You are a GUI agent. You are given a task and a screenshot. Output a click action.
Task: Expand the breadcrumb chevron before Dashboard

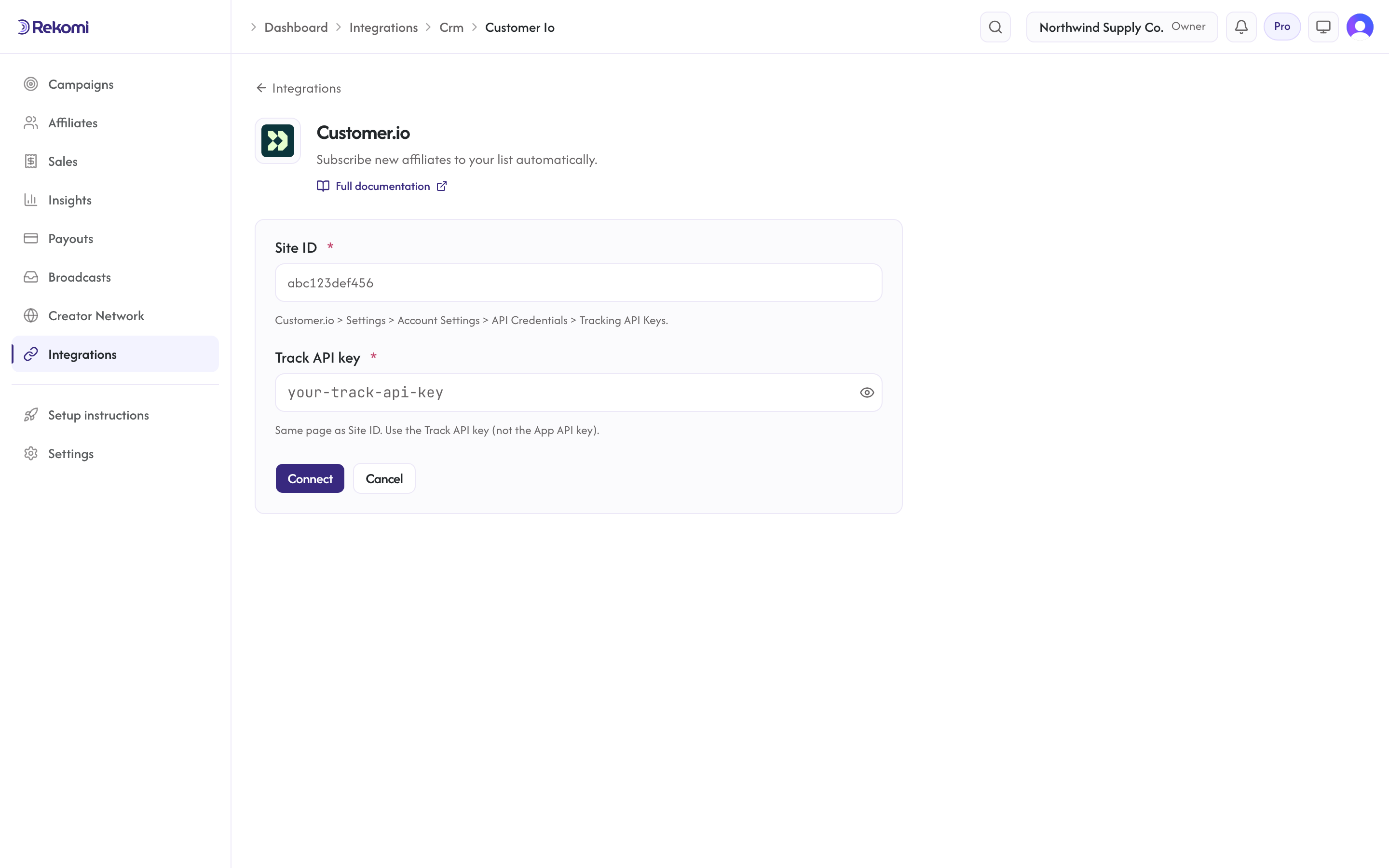tap(254, 27)
